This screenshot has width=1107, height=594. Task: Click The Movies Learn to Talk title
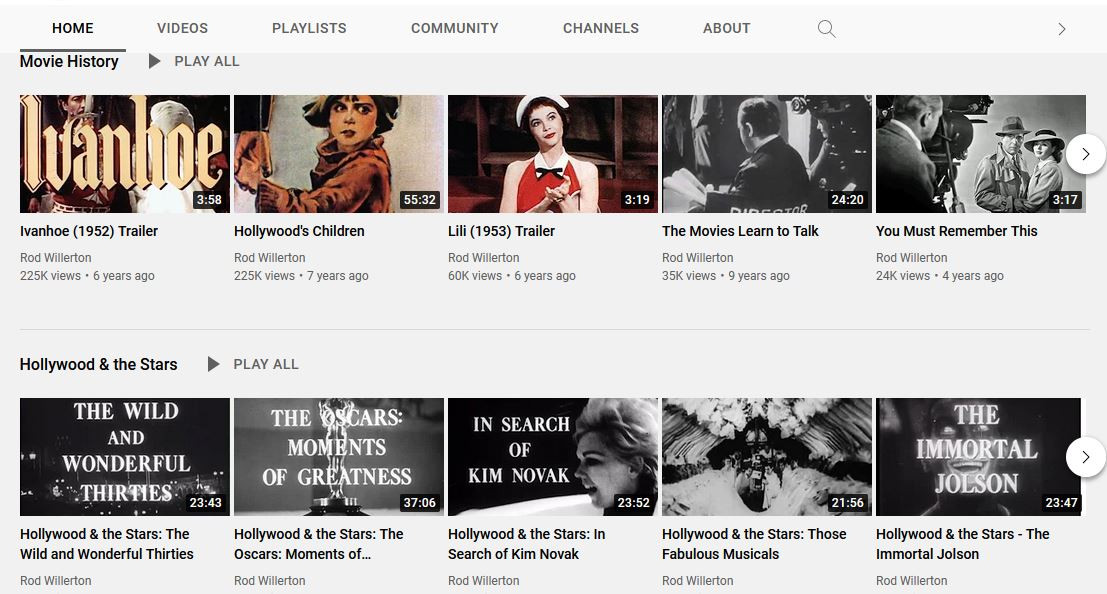740,231
